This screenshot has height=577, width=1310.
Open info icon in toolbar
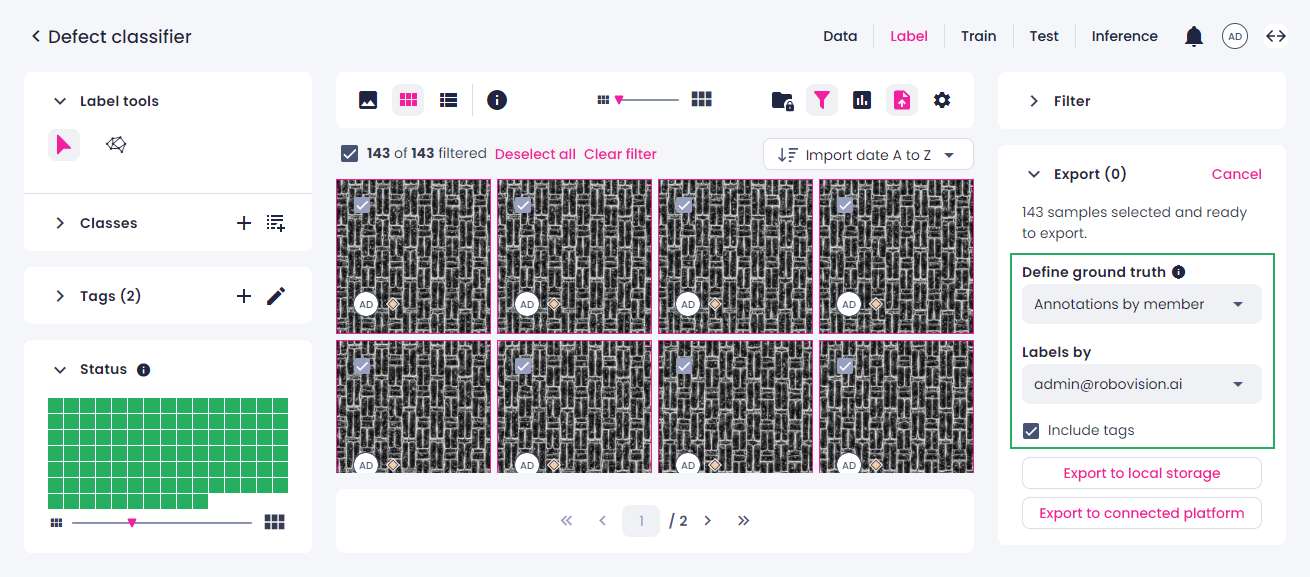click(x=497, y=100)
